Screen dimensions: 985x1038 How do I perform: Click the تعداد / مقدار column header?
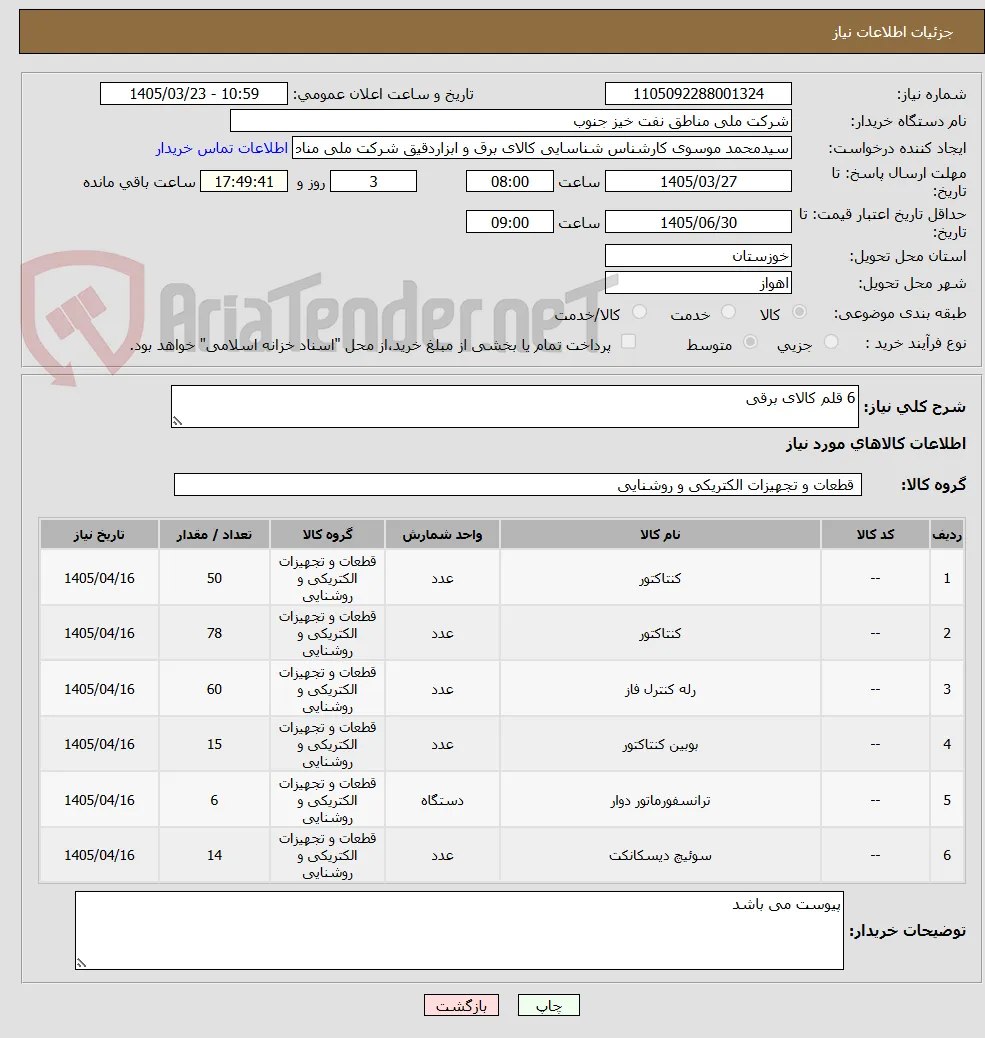point(214,534)
